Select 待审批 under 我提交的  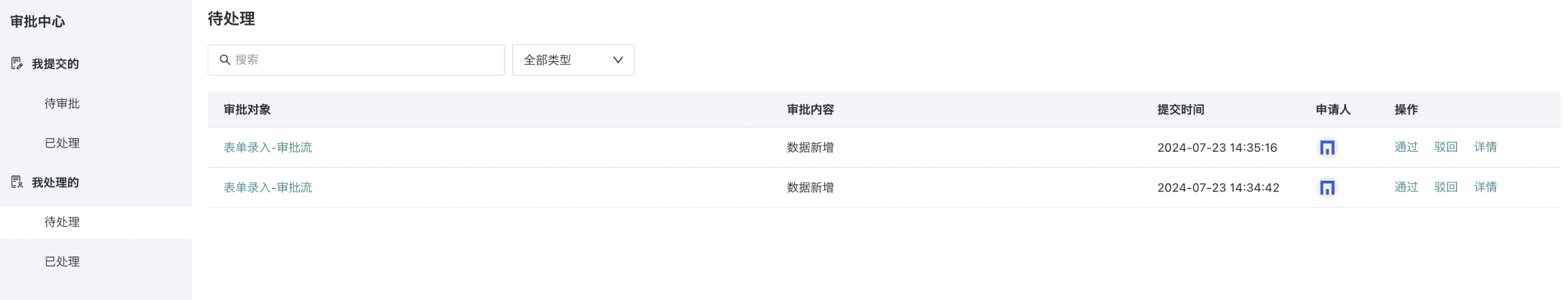(62, 103)
